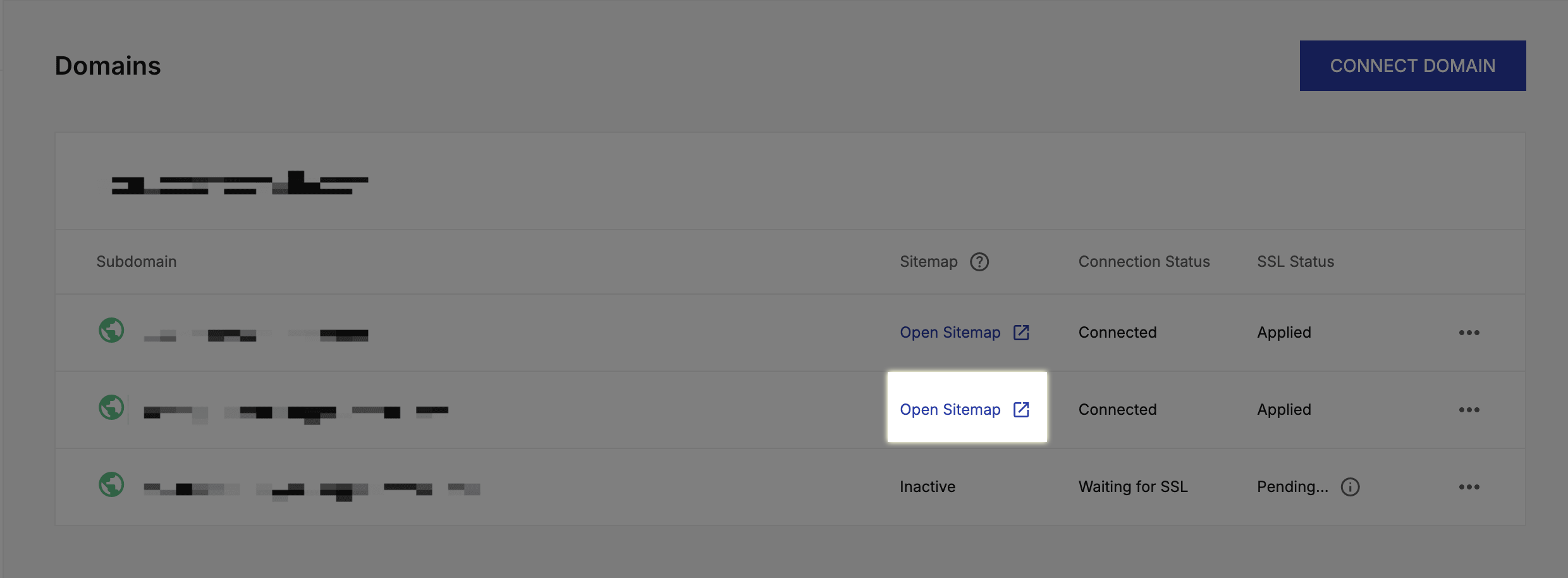Viewport: 1568px width, 578px height.
Task: Open the three-dot menu for the Pending subdomain
Action: click(x=1469, y=487)
